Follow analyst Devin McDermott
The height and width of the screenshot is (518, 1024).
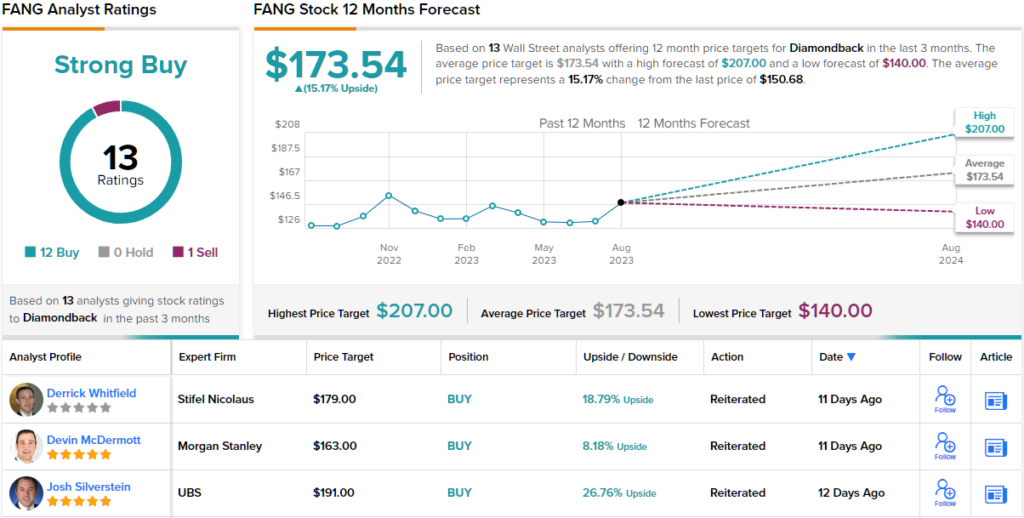pos(945,446)
